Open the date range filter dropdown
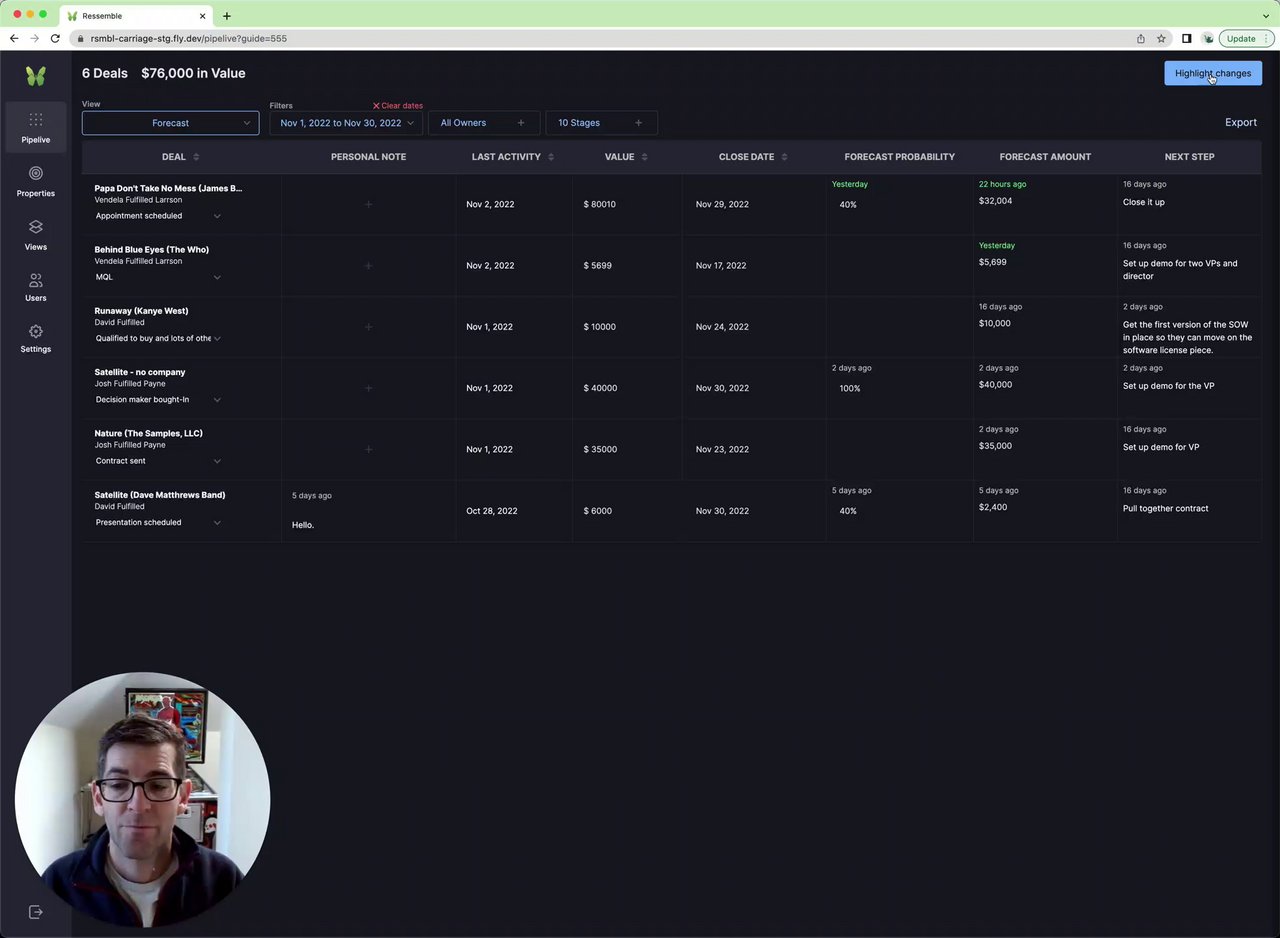This screenshot has height=938, width=1280. pos(346,123)
